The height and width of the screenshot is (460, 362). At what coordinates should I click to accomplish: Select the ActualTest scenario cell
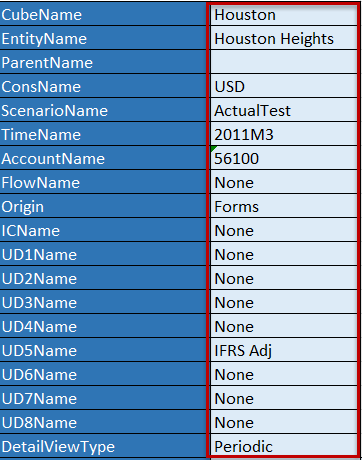[x=284, y=110]
